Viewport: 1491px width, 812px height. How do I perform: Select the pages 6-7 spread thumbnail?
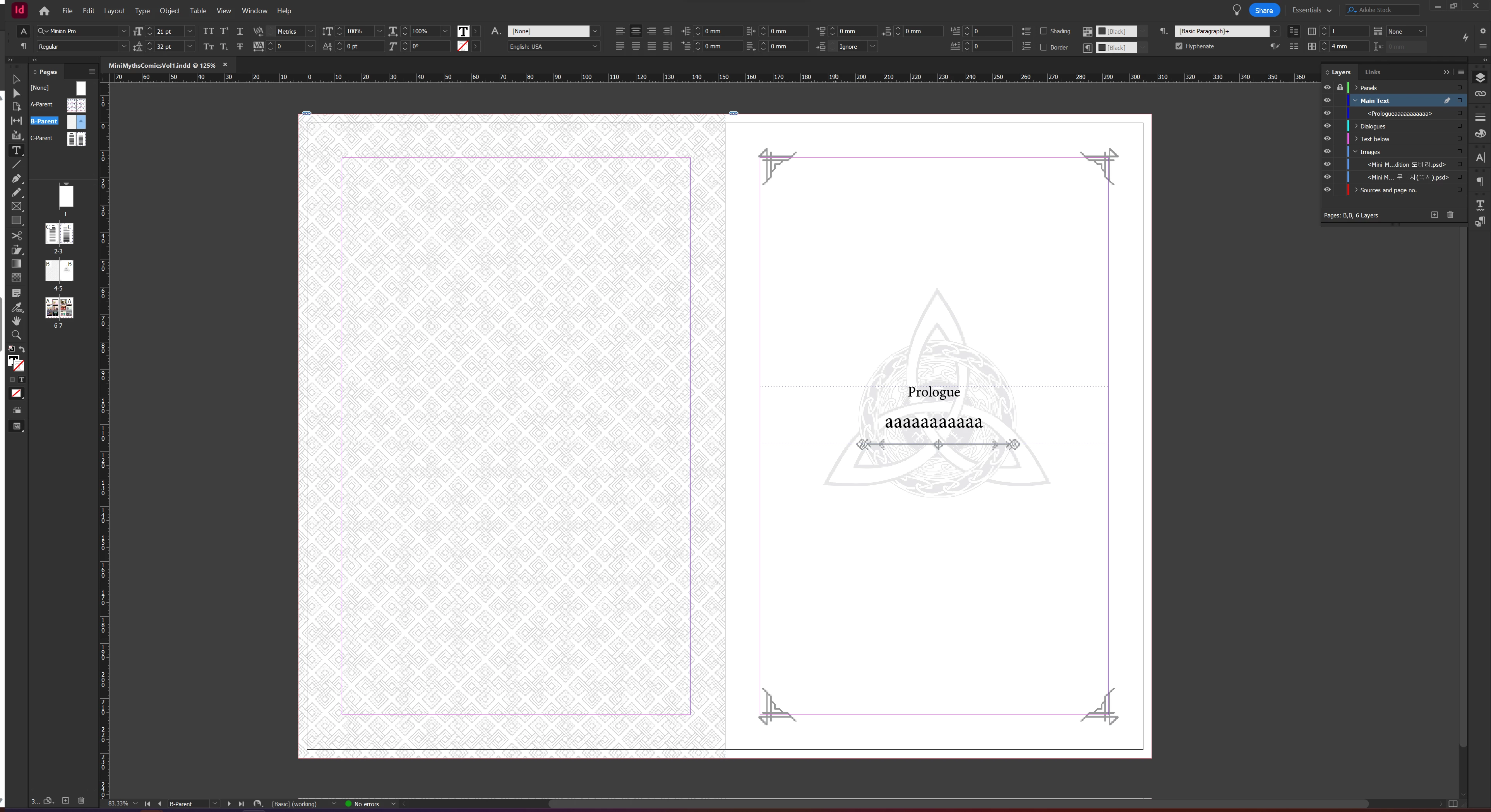(x=59, y=308)
